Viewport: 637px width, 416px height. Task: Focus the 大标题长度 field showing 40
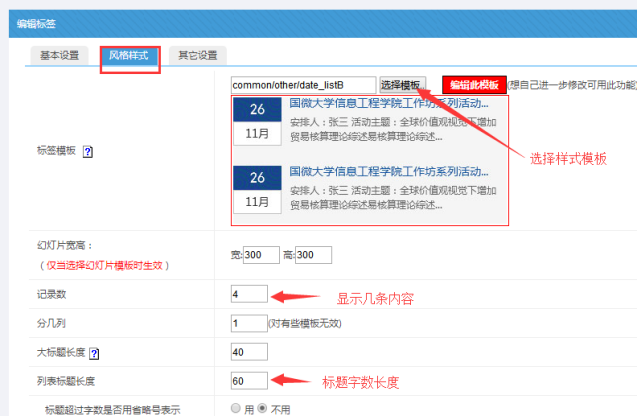pos(249,352)
